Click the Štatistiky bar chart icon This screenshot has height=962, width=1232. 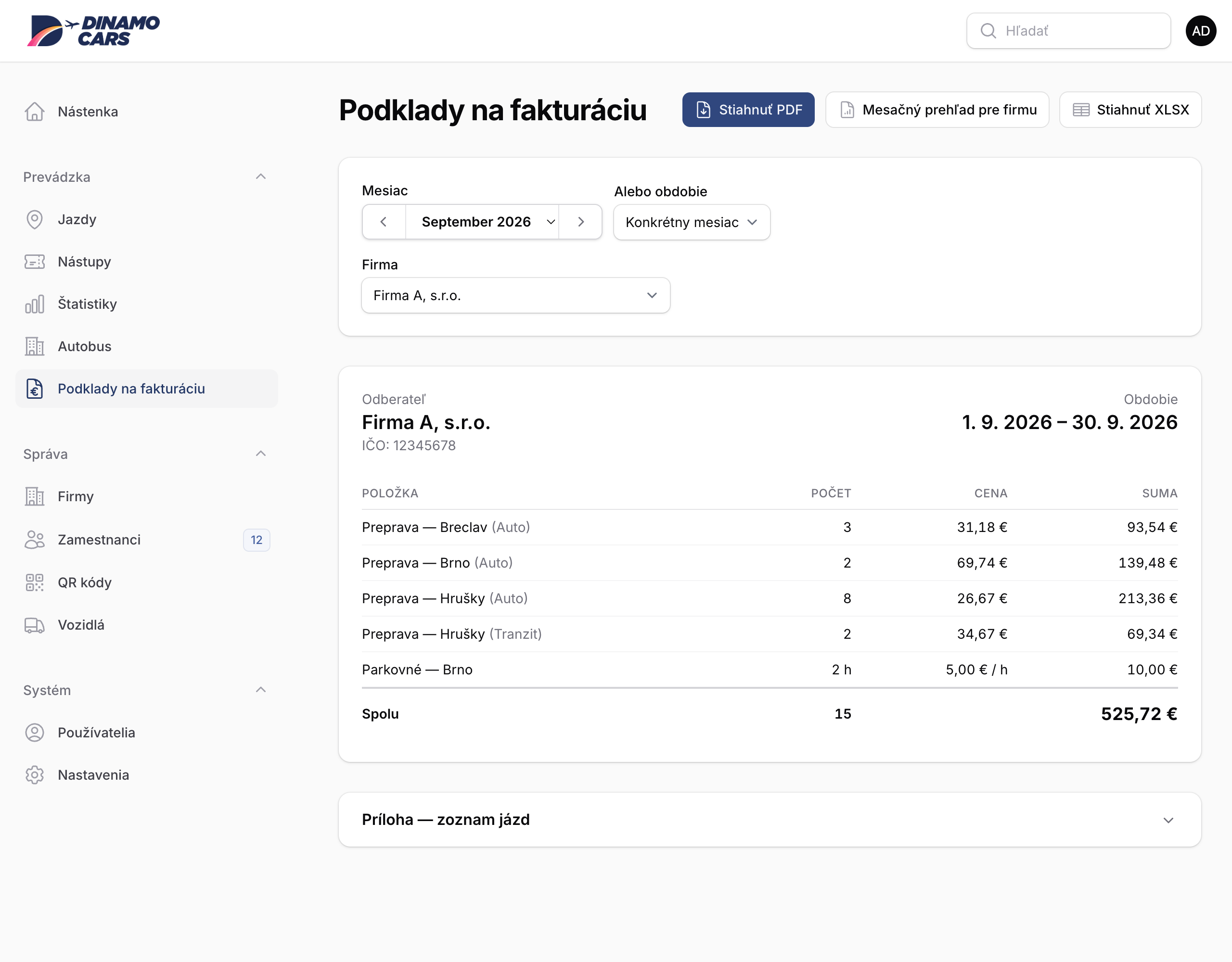pyautogui.click(x=35, y=304)
